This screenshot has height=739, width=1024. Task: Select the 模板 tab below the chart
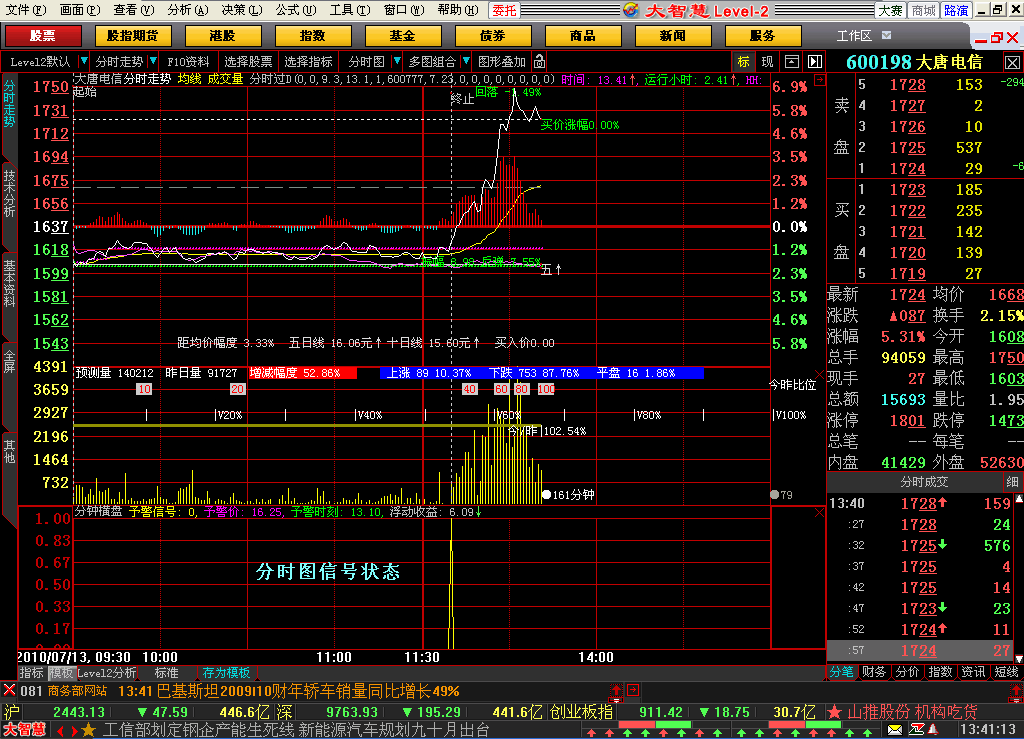pos(61,672)
